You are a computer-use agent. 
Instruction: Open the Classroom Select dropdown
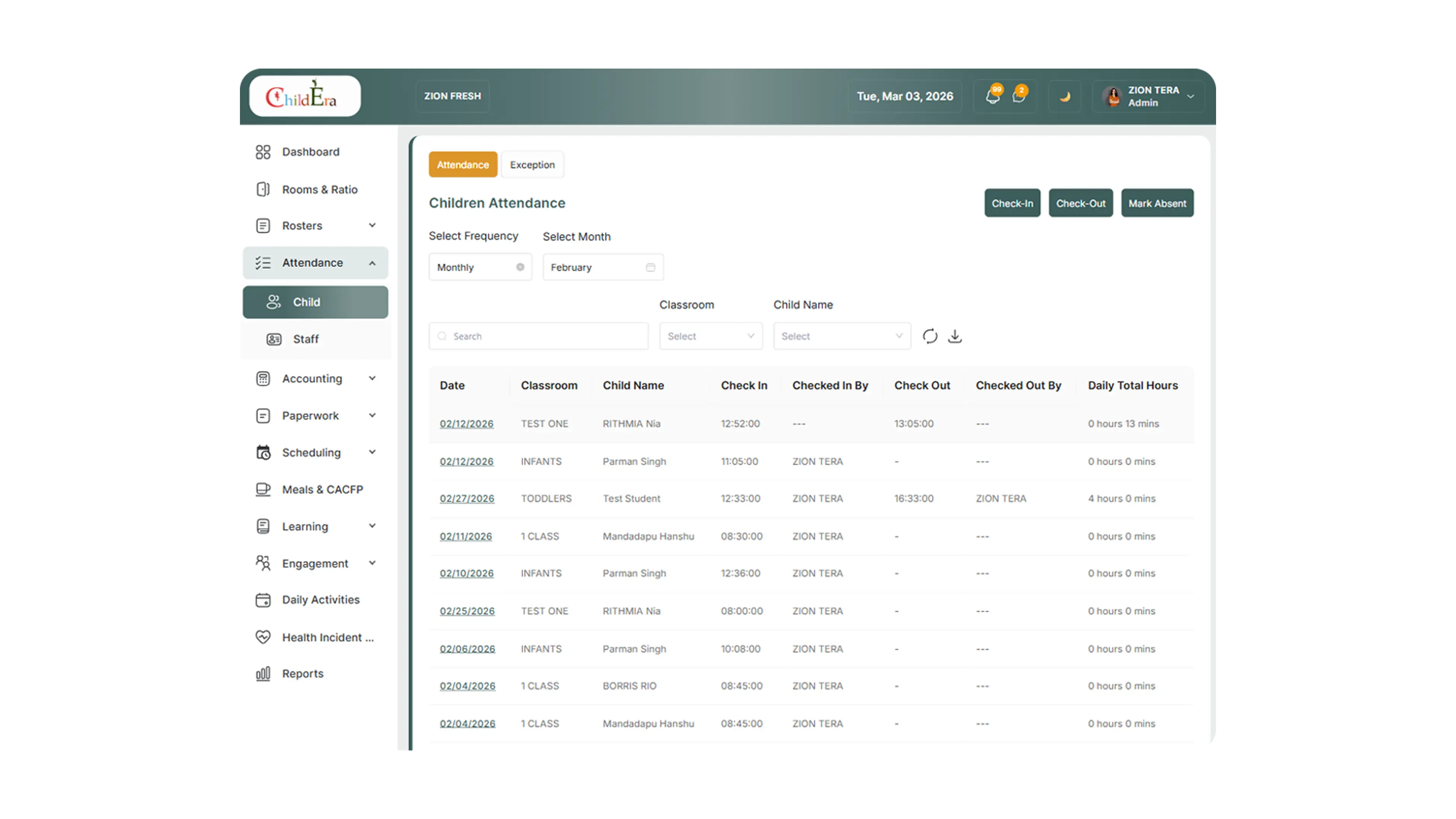click(711, 336)
